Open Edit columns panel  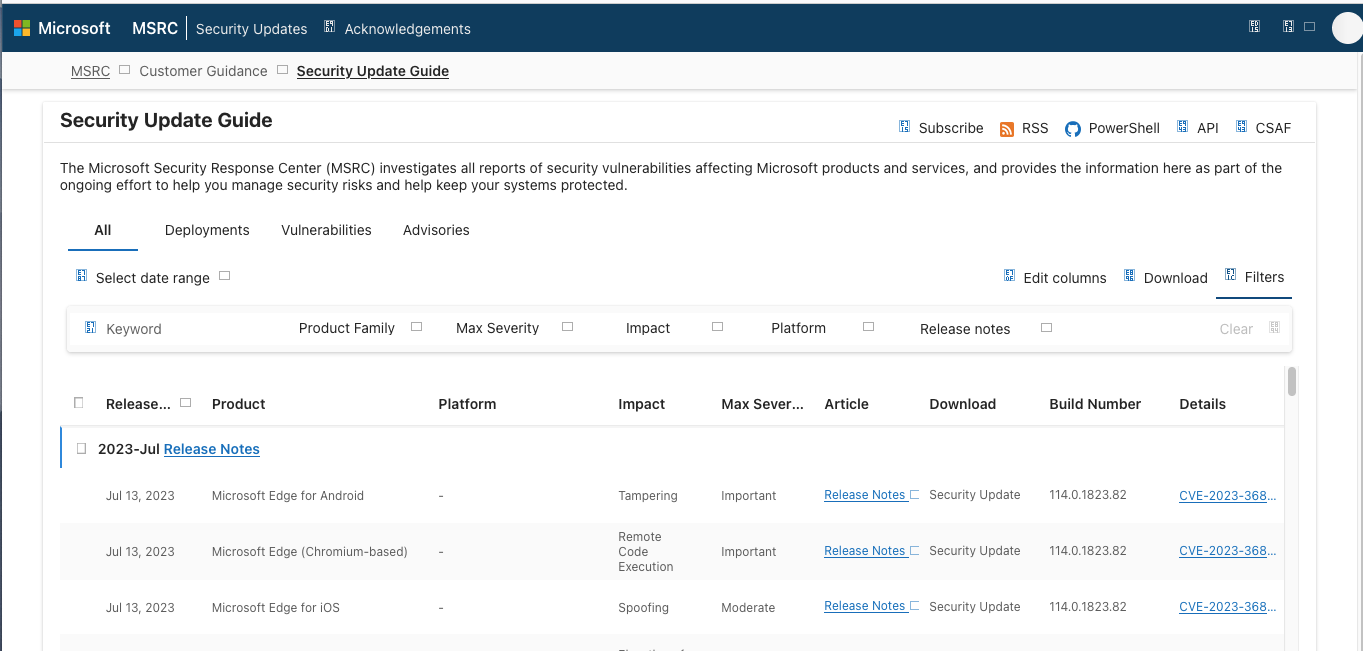click(x=1055, y=278)
